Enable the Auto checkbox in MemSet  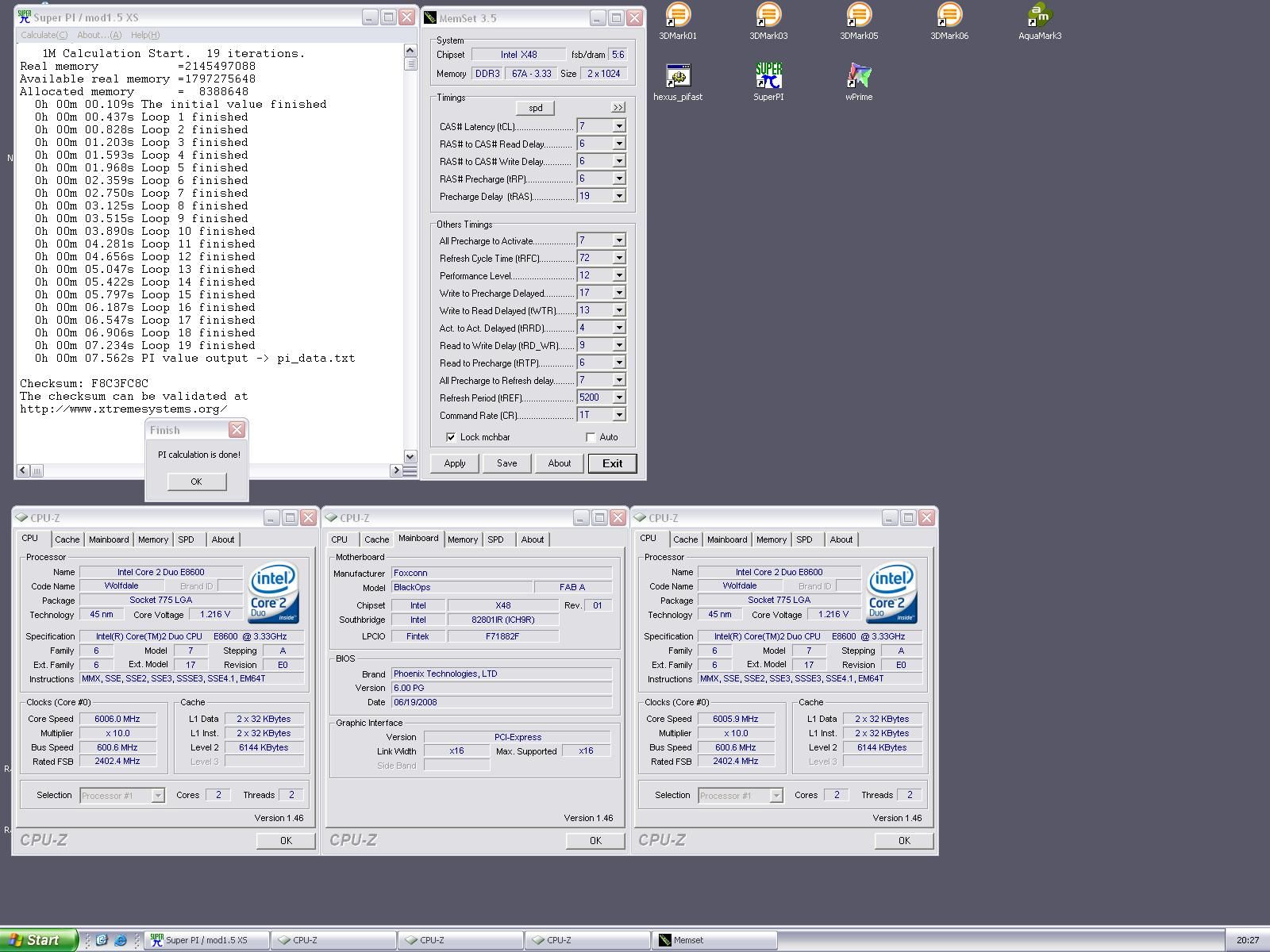tap(591, 437)
